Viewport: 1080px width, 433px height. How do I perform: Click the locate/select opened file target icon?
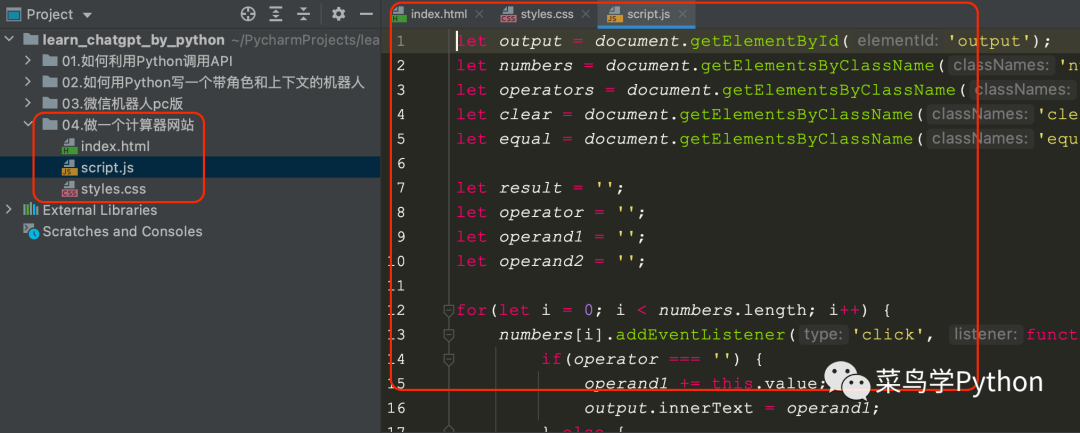(x=249, y=14)
